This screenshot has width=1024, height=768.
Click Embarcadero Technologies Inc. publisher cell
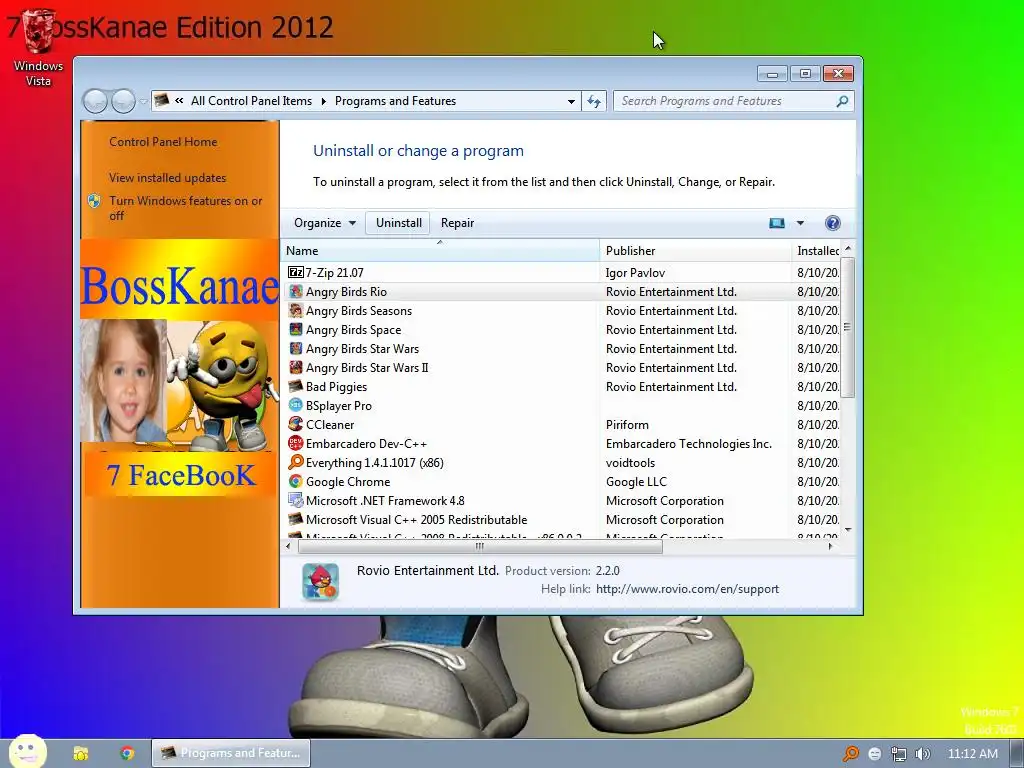[x=688, y=443]
